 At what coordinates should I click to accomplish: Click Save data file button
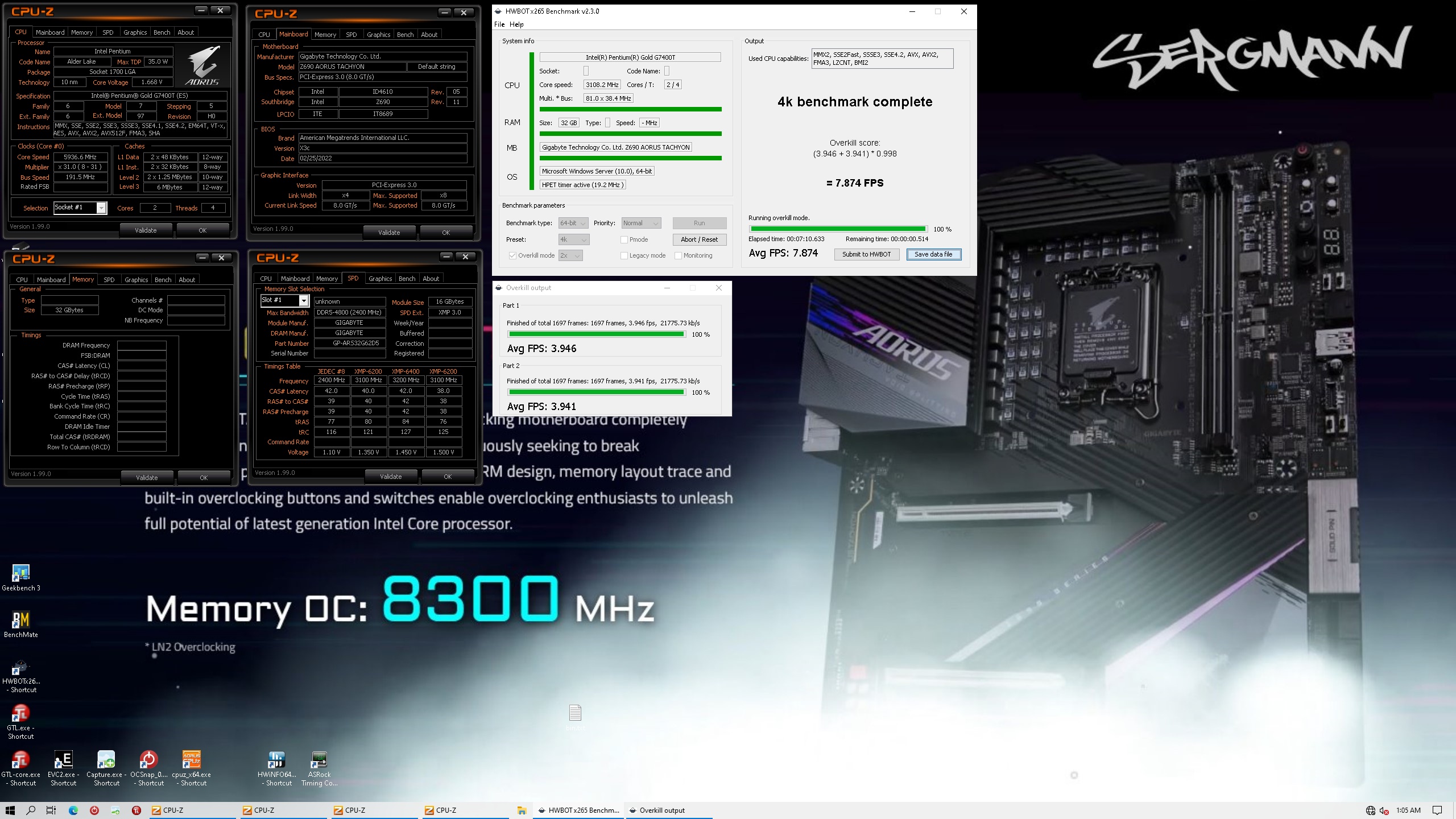[x=933, y=254]
